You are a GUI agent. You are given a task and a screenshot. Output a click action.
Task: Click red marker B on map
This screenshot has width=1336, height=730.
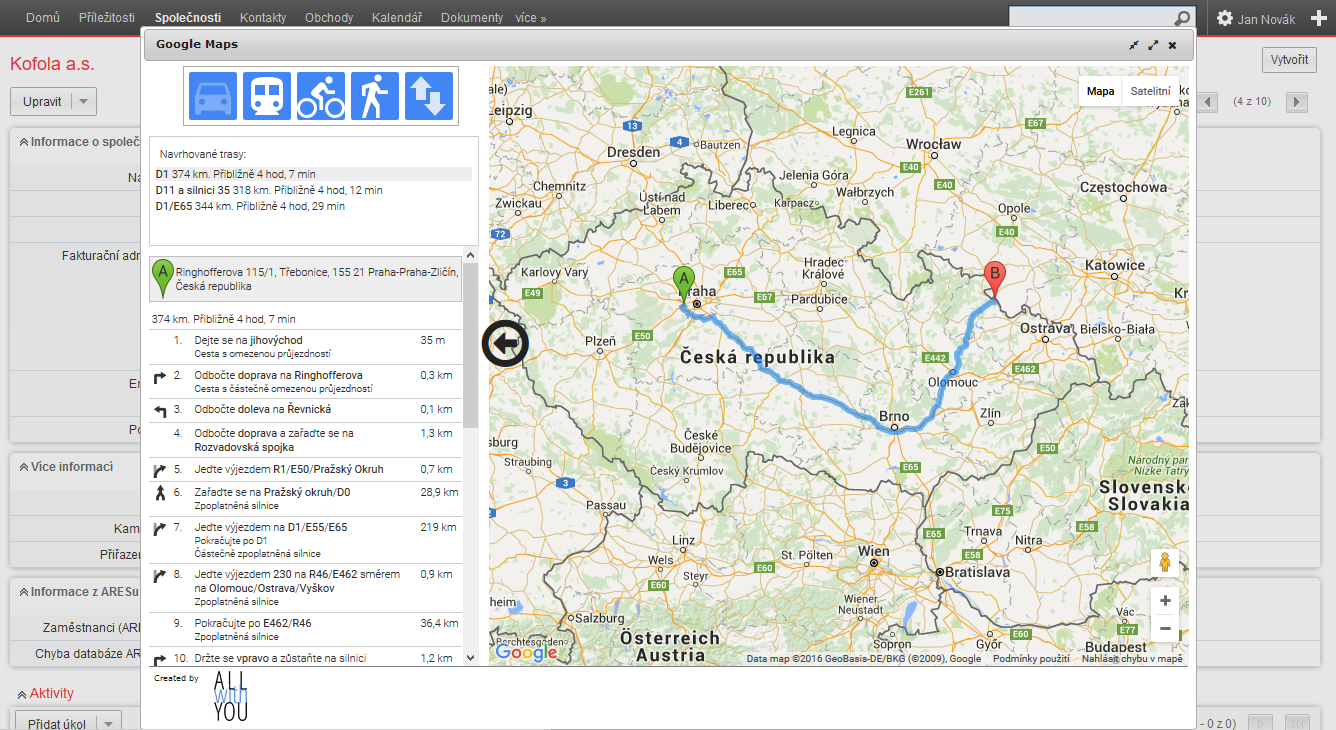tap(994, 280)
